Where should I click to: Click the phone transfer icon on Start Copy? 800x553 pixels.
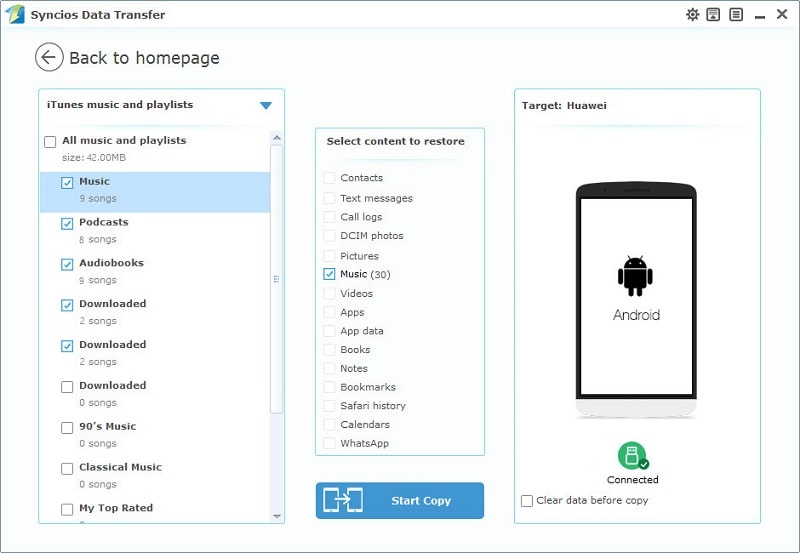click(343, 500)
